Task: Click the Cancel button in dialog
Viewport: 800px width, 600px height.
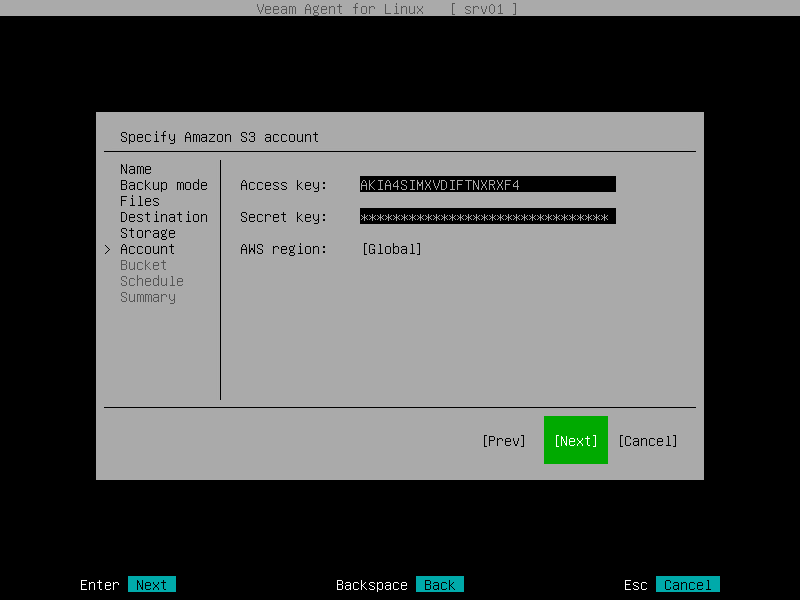Action: tap(648, 440)
